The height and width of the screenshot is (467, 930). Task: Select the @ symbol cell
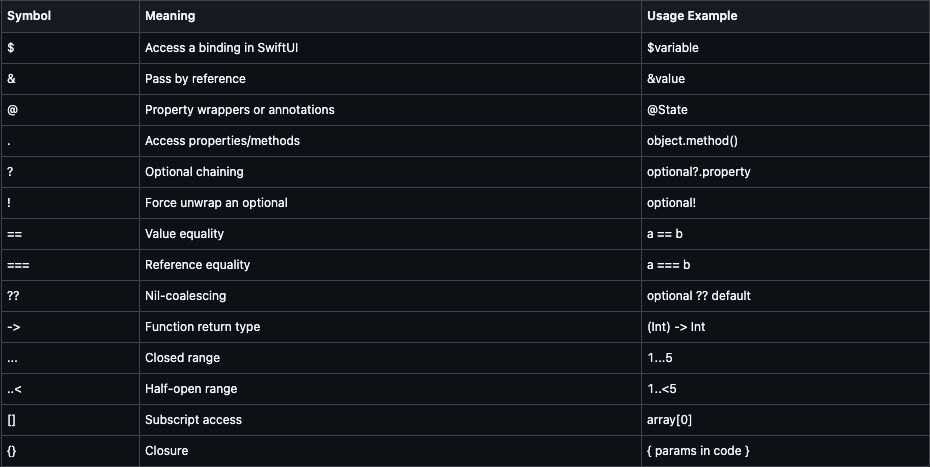point(70,110)
